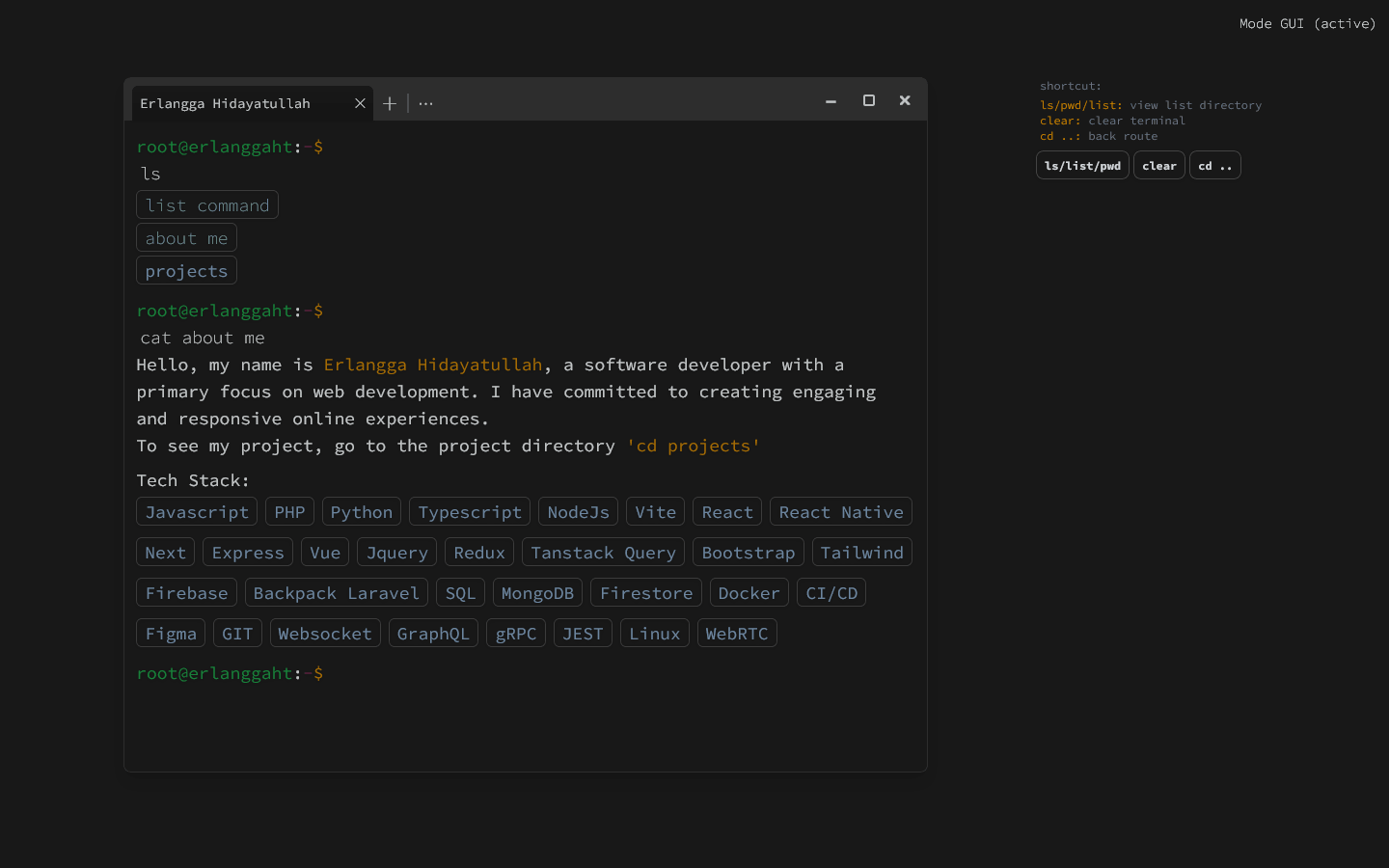Image resolution: width=1389 pixels, height=868 pixels.
Task: Click the PHP tech tag
Action: point(289,512)
